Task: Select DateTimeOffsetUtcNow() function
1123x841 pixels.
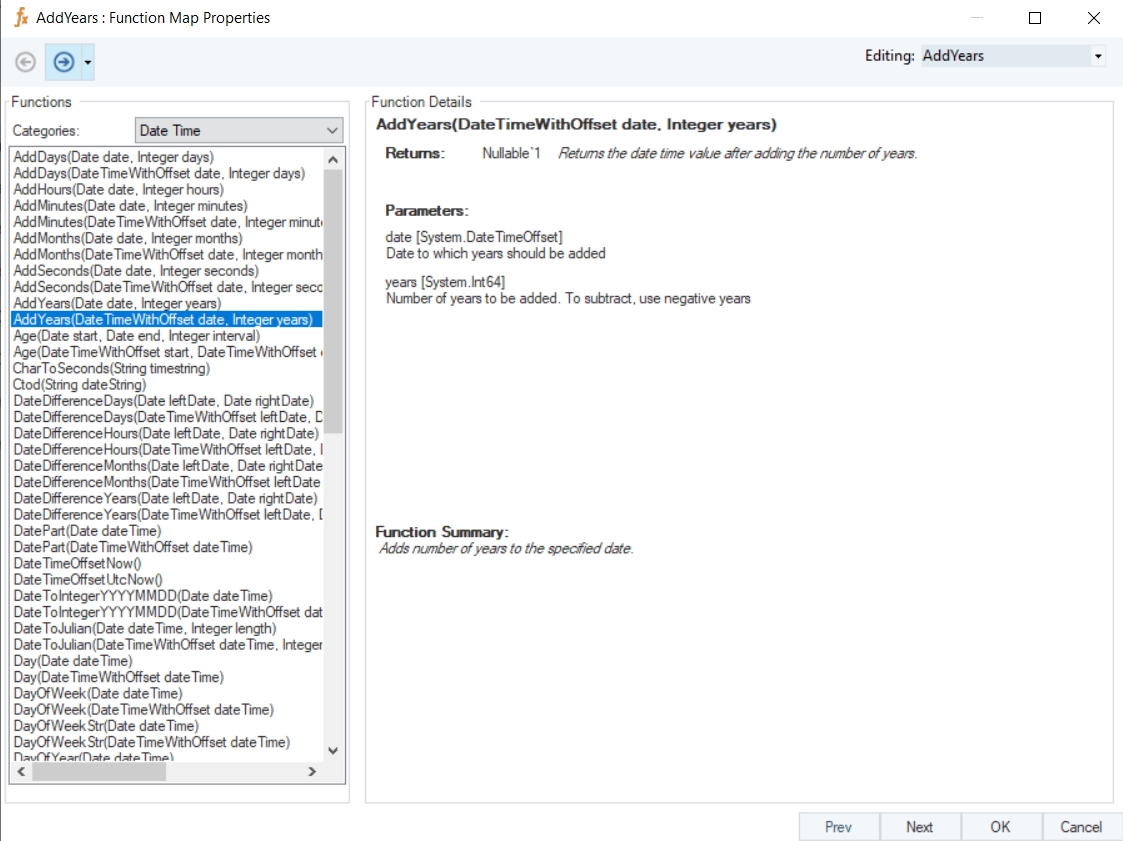Action: pyautogui.click(x=88, y=580)
